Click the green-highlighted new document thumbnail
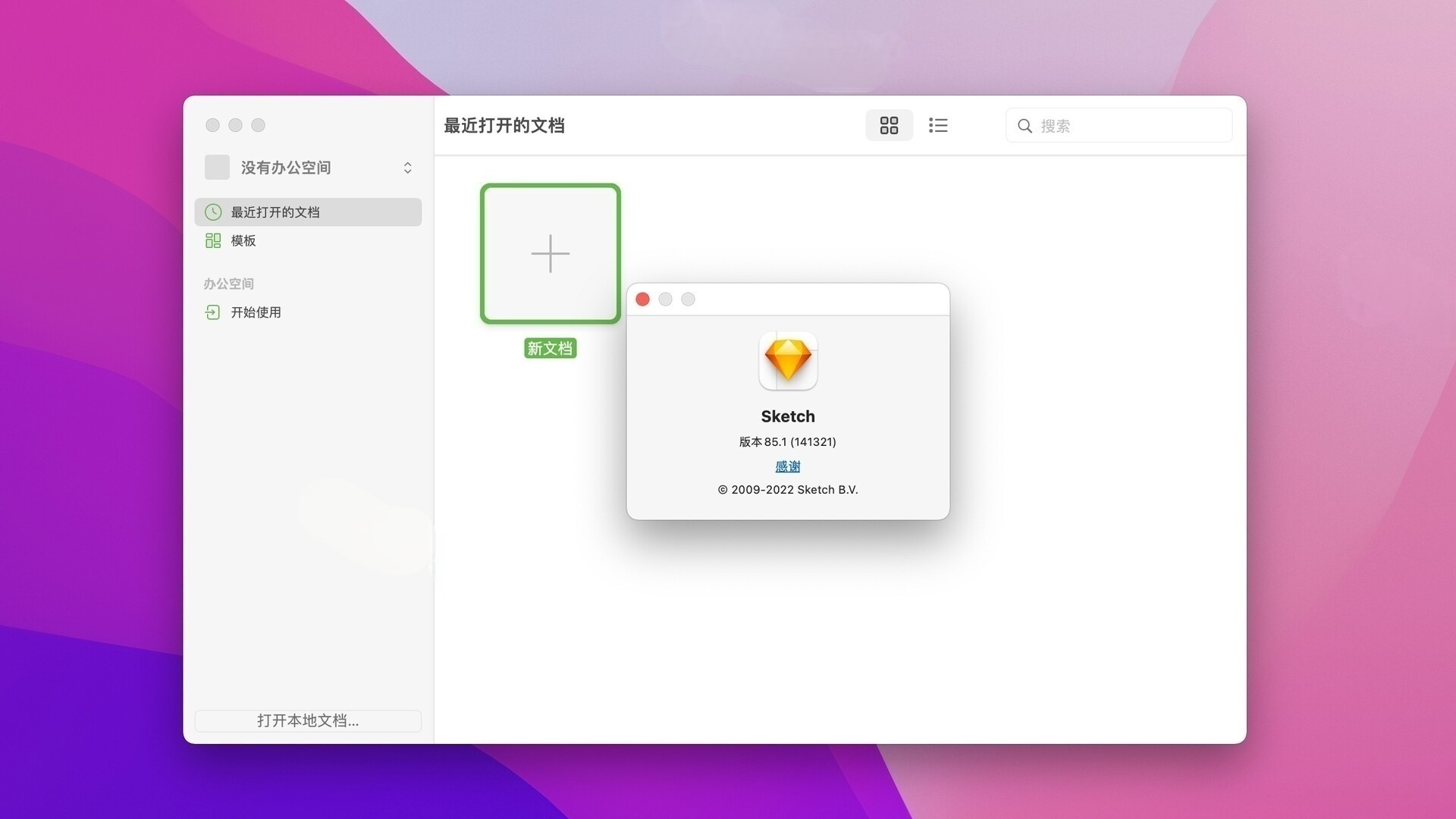 click(550, 254)
